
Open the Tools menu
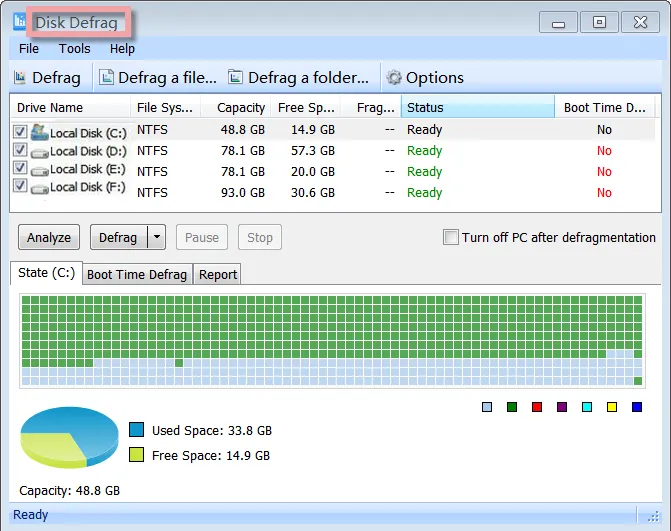(74, 49)
